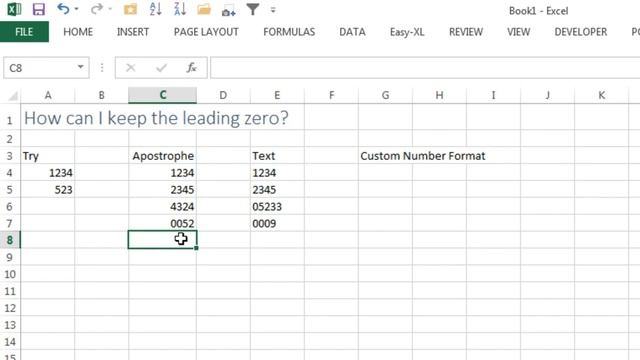
Task: Switch to the REVIEW tab
Action: pyautogui.click(x=466, y=32)
